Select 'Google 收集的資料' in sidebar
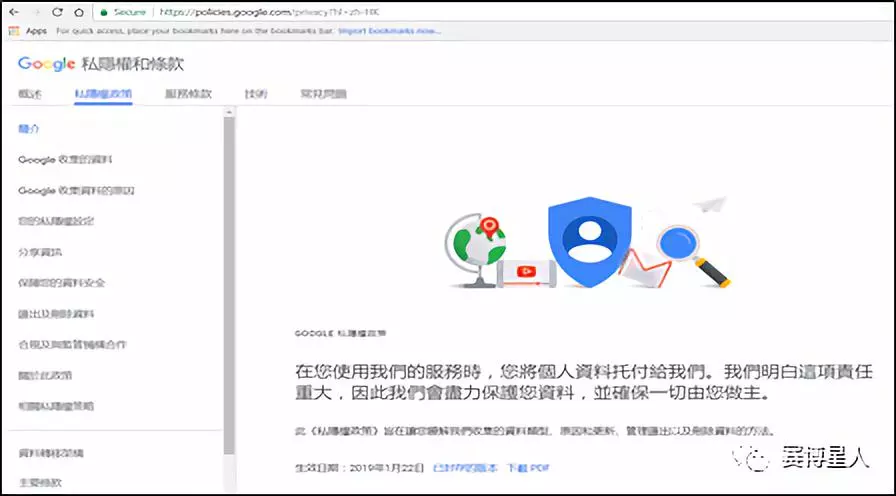 click(65, 159)
